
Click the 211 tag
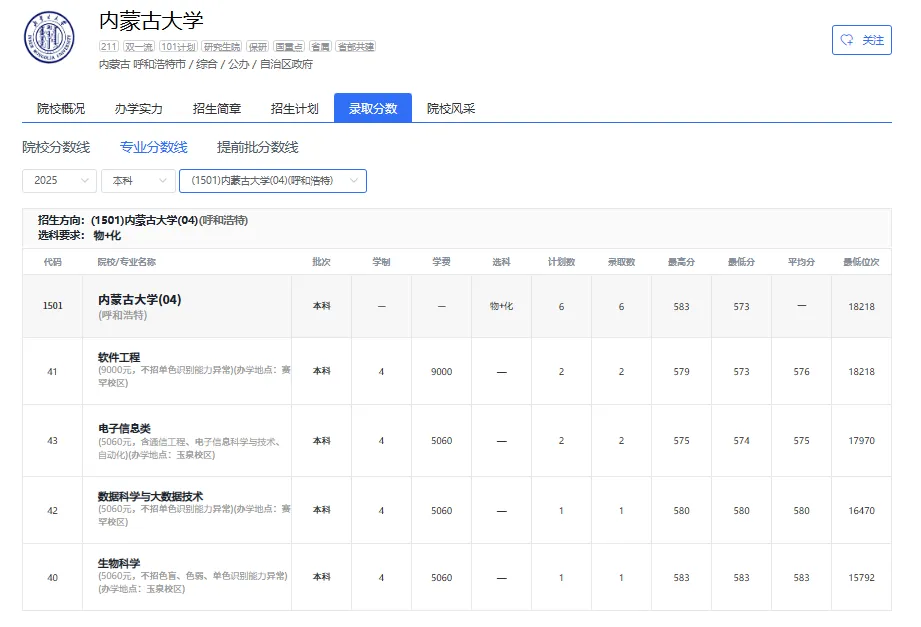[x=109, y=46]
